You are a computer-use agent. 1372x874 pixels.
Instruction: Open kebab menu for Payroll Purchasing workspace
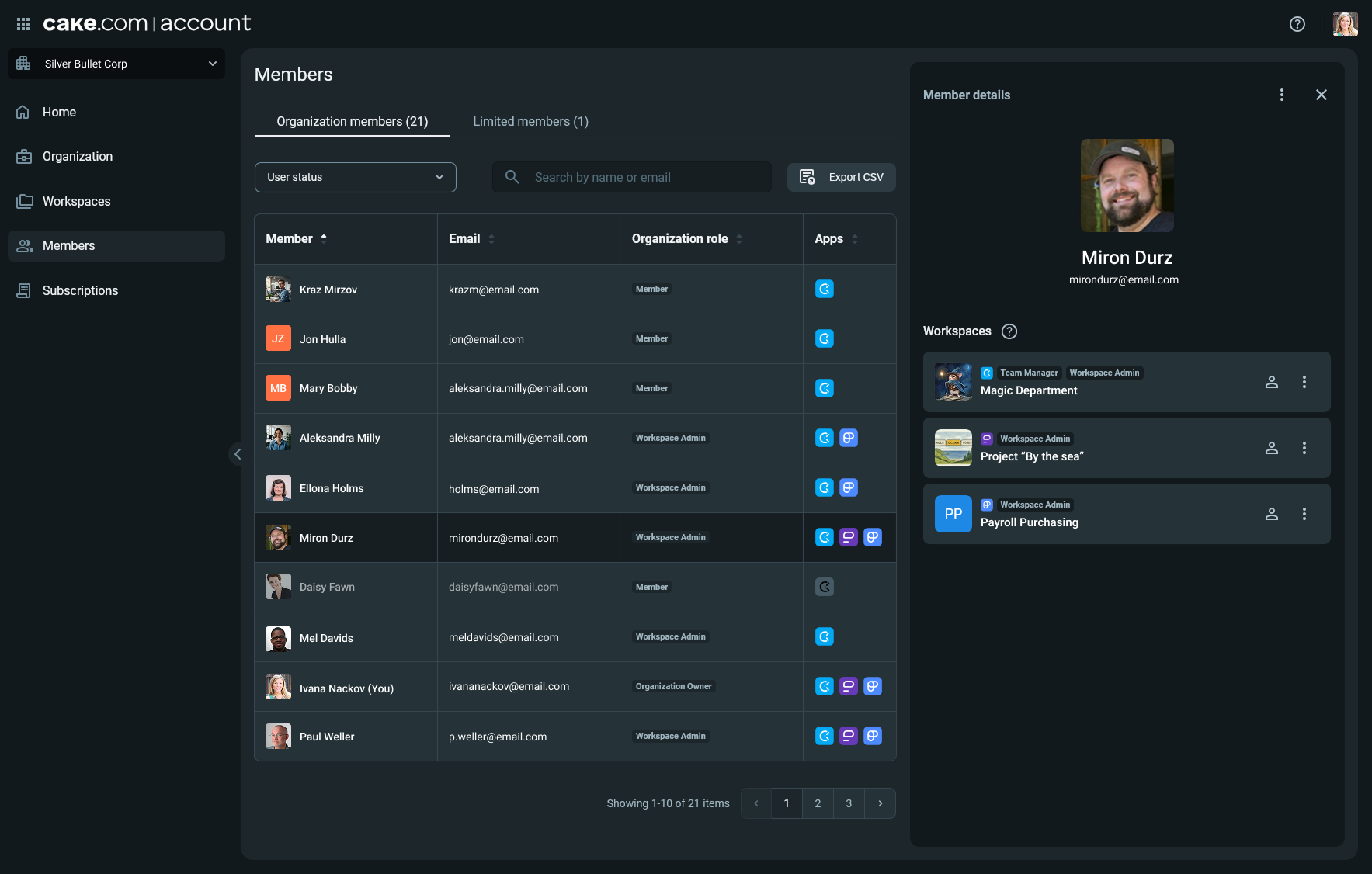click(x=1304, y=514)
